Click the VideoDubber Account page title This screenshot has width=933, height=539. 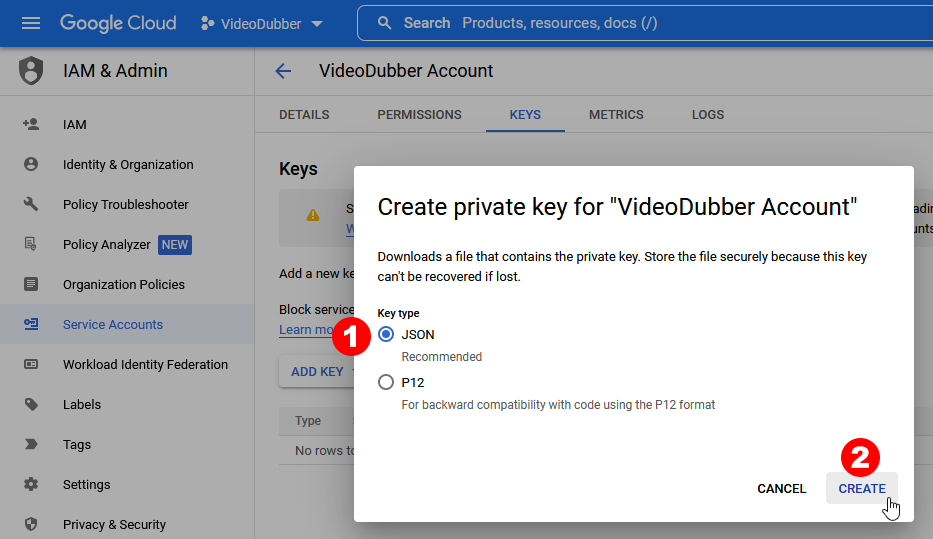coord(406,71)
